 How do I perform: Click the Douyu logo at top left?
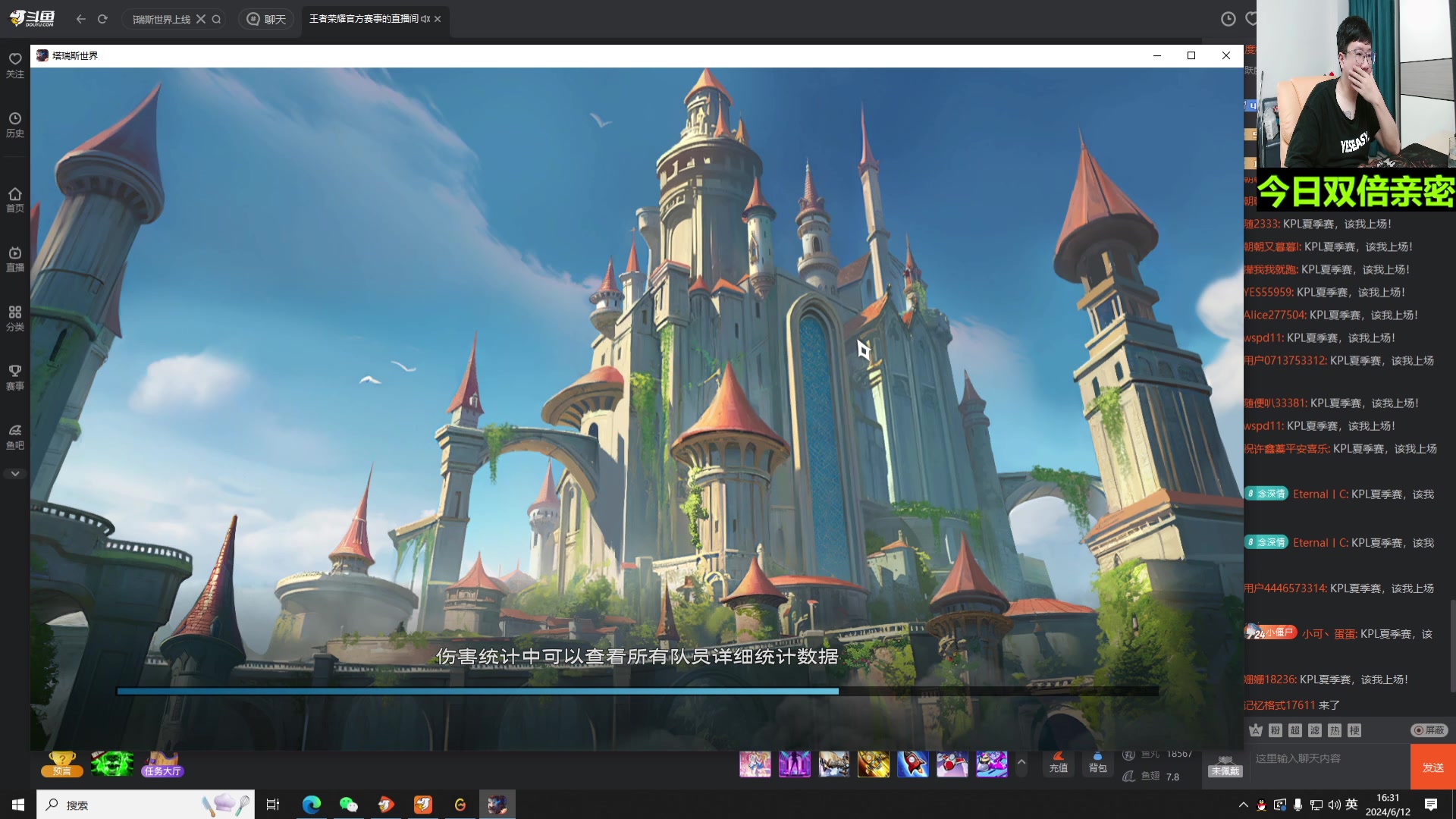(32, 18)
